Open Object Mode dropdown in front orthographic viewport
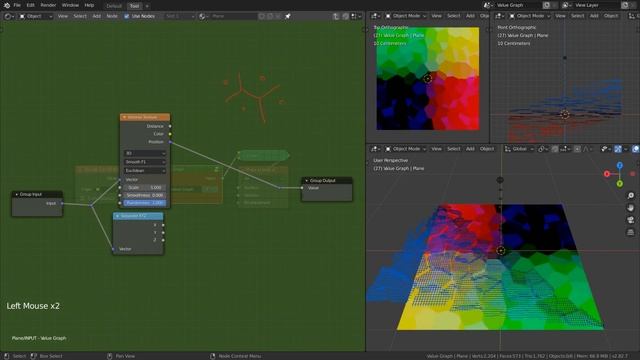640x360 pixels. (530, 16)
